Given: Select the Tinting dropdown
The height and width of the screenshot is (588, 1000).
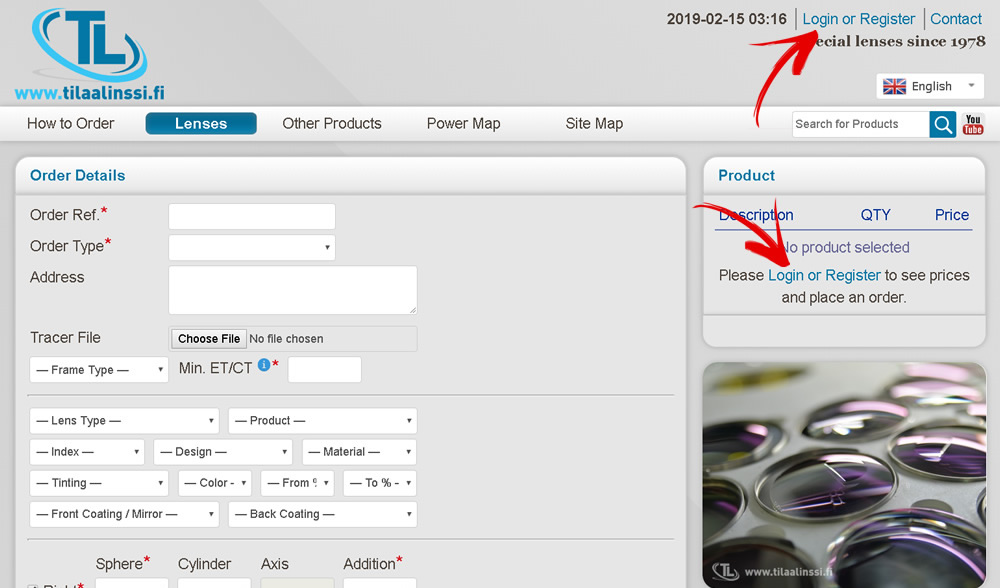Looking at the screenshot, I should (99, 483).
